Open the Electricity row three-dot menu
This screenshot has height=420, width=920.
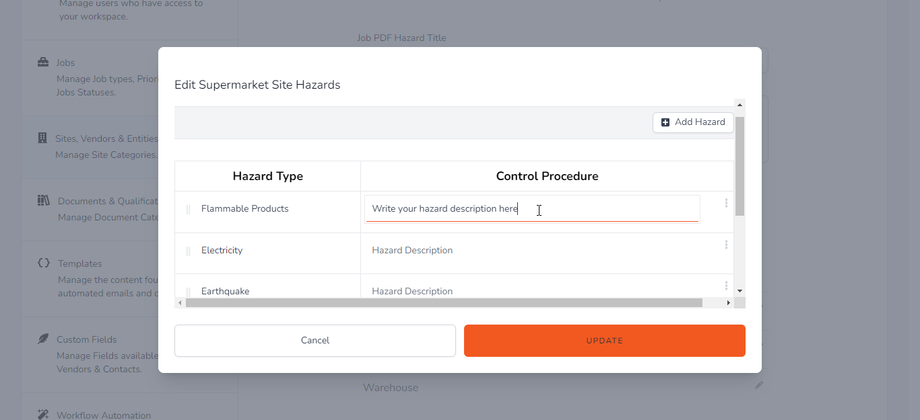[x=726, y=245]
